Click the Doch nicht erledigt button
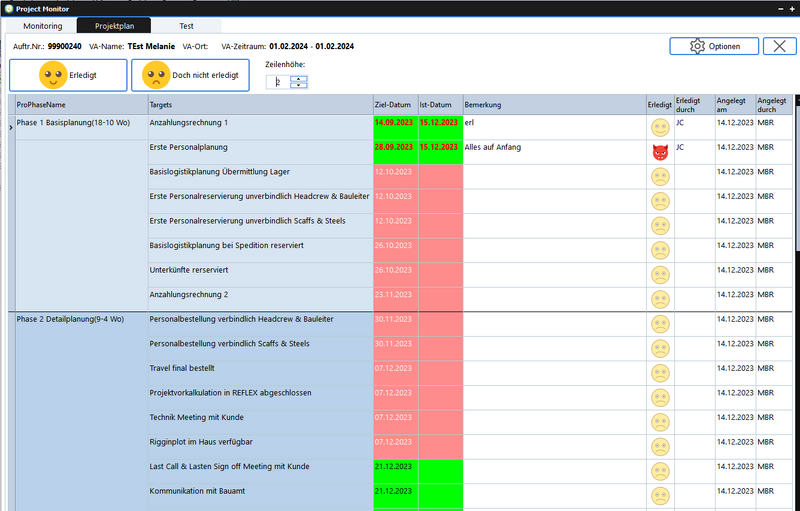This screenshot has height=511, width=800. [190, 75]
